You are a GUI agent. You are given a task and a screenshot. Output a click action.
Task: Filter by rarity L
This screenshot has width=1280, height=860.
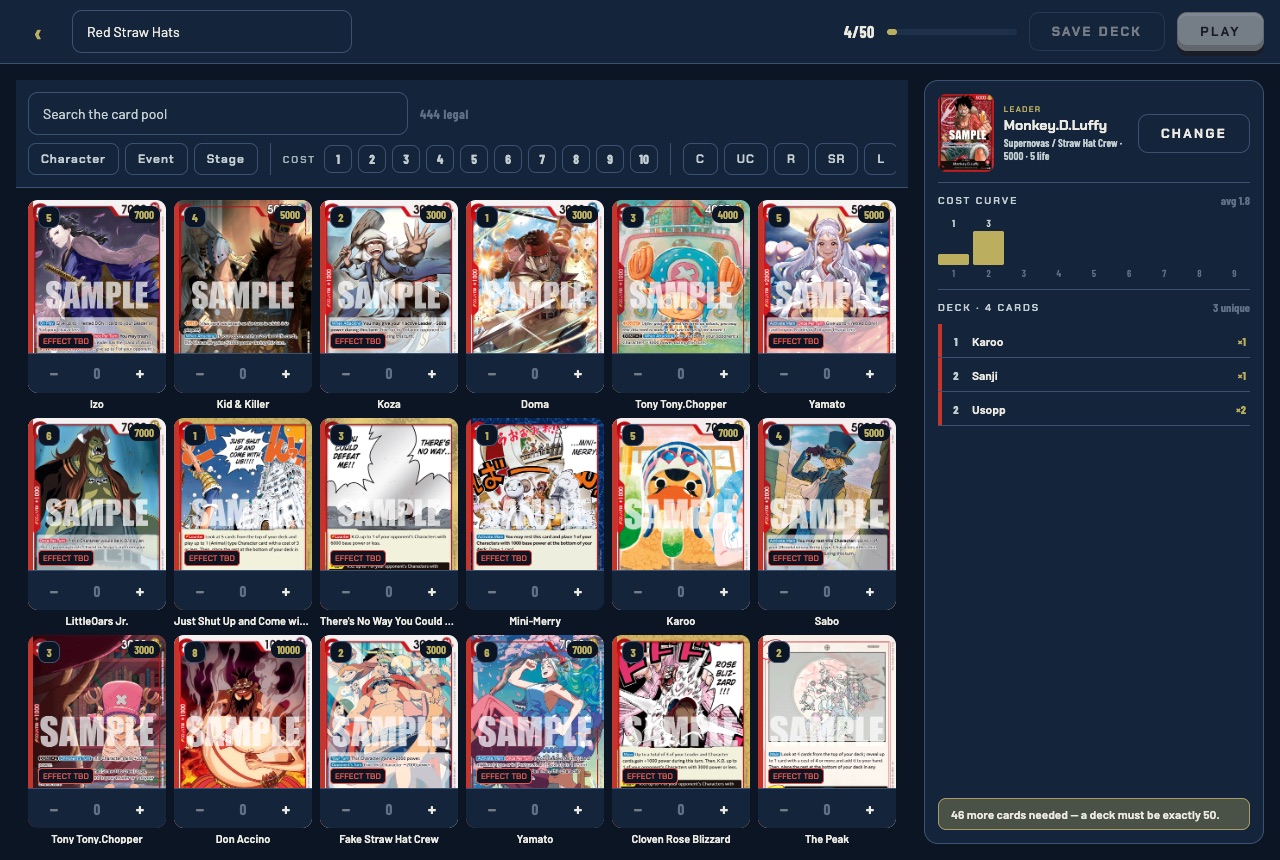880,159
